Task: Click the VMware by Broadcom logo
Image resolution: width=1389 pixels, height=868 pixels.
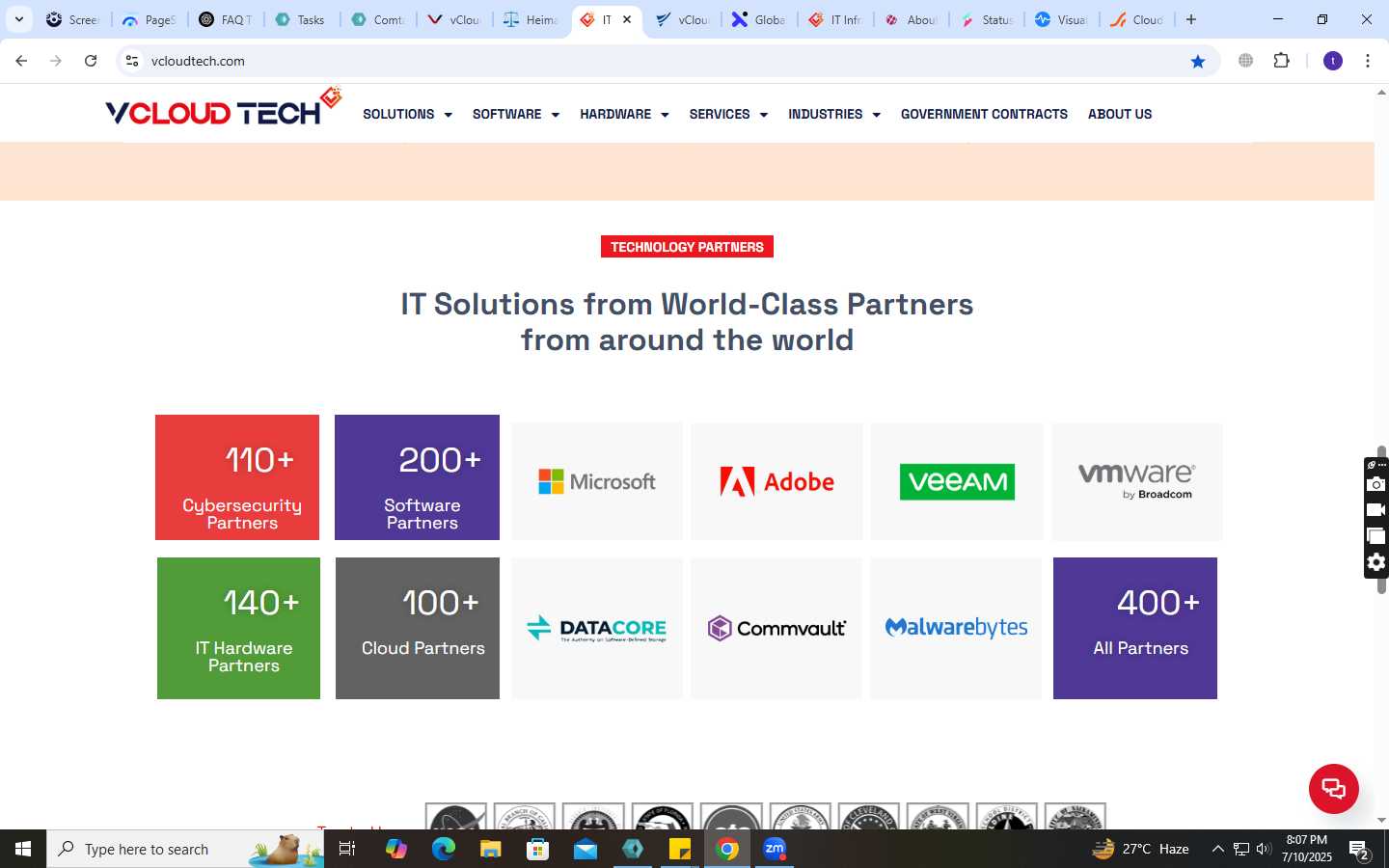Action: coord(1137,481)
